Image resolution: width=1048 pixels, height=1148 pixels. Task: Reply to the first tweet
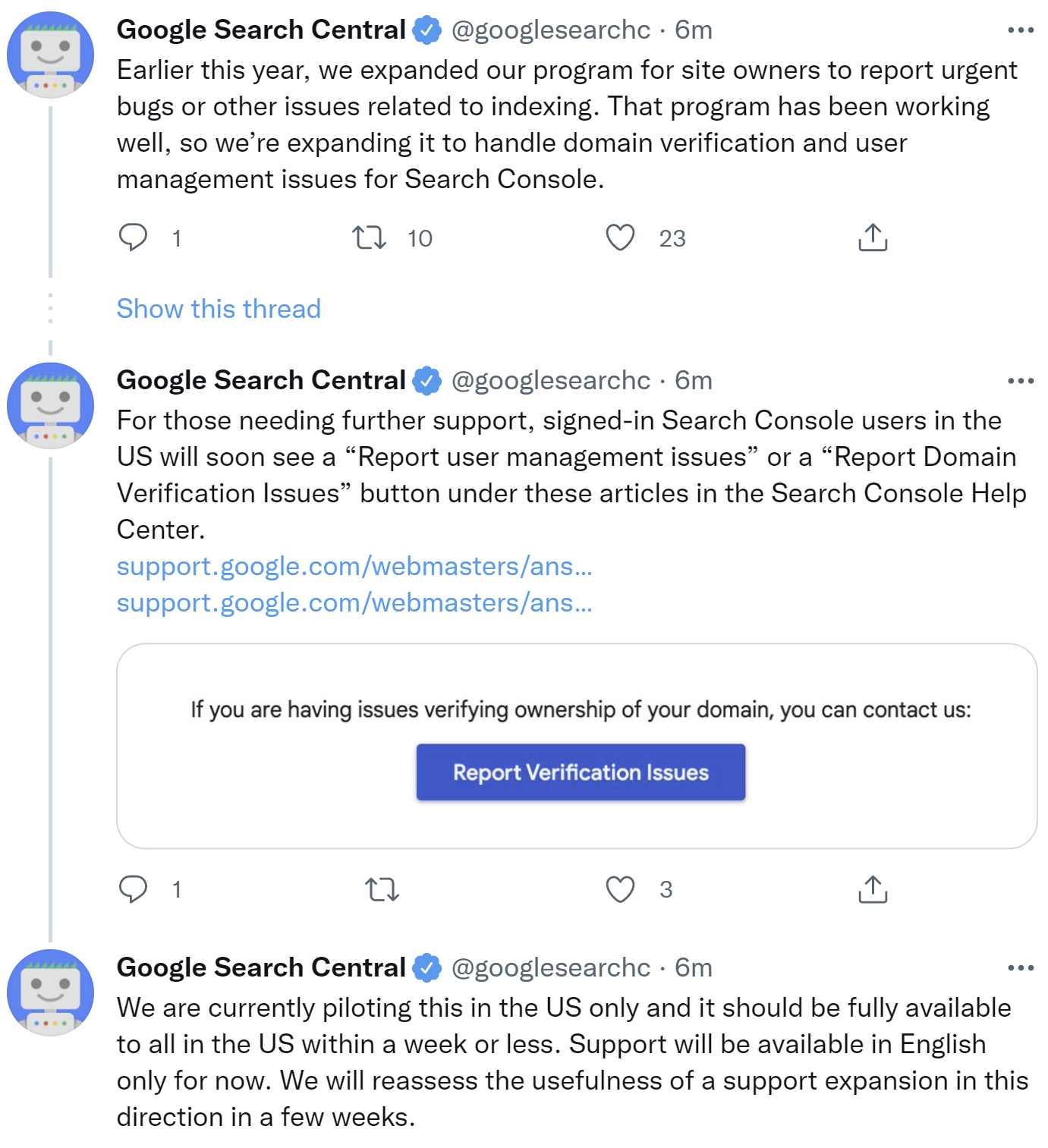pos(134,237)
